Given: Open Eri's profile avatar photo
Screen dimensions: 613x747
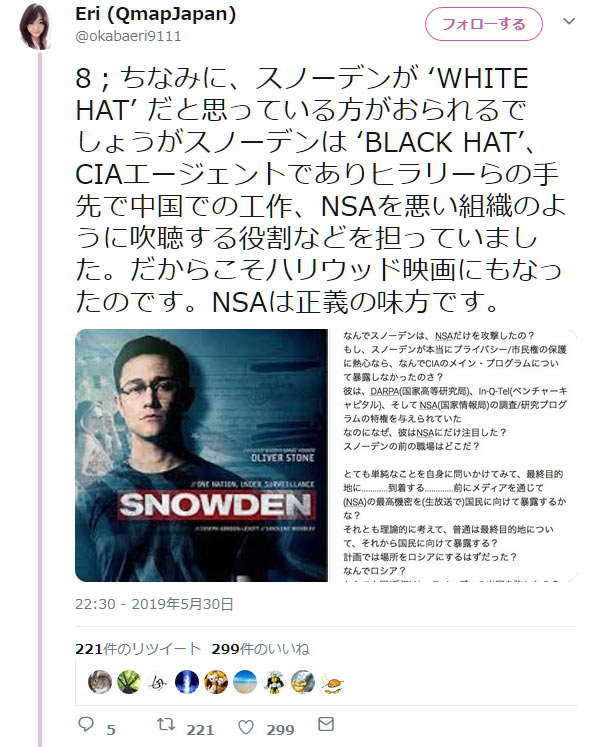Looking at the screenshot, I should pos(35,27).
